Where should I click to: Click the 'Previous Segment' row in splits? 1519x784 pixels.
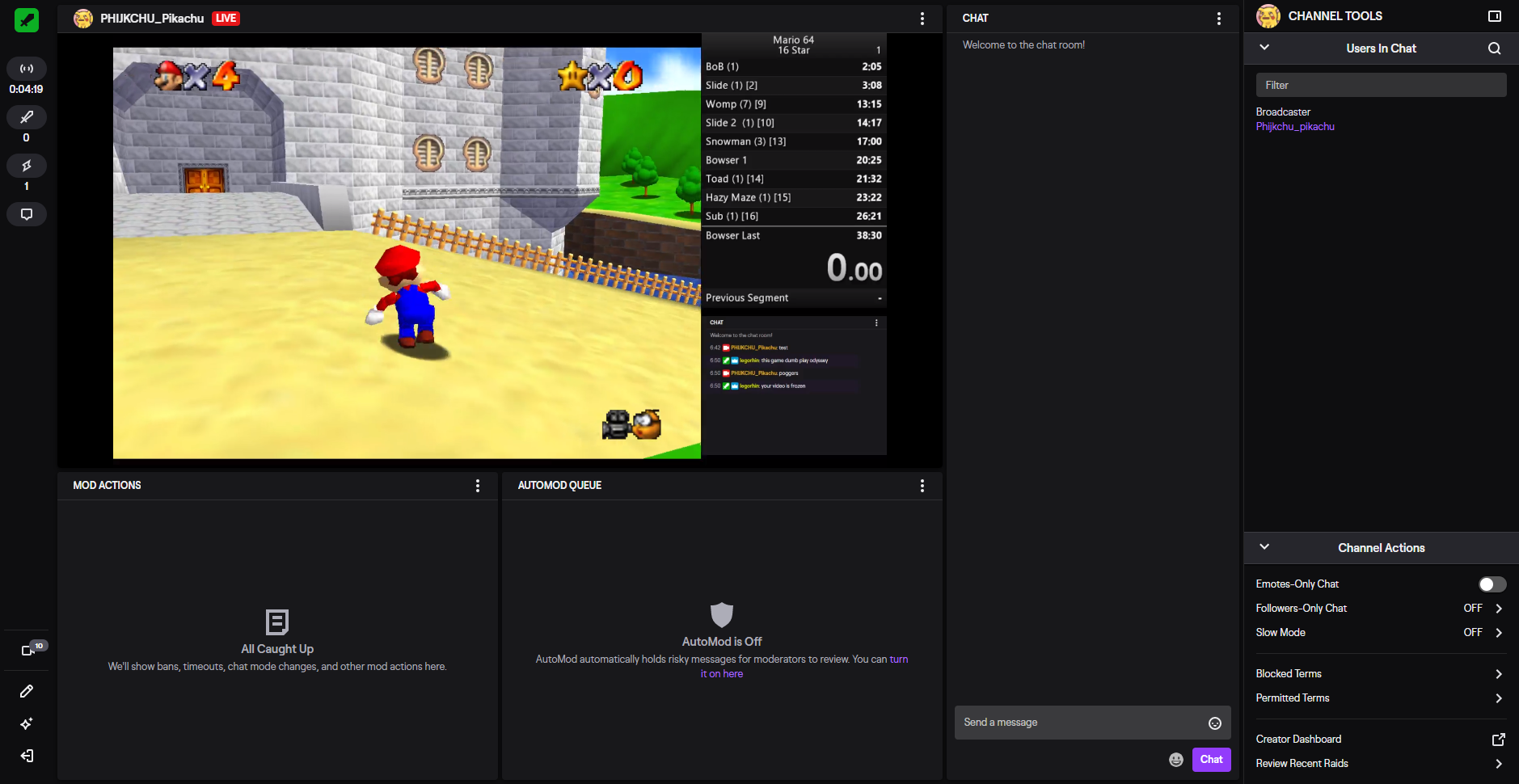794,298
